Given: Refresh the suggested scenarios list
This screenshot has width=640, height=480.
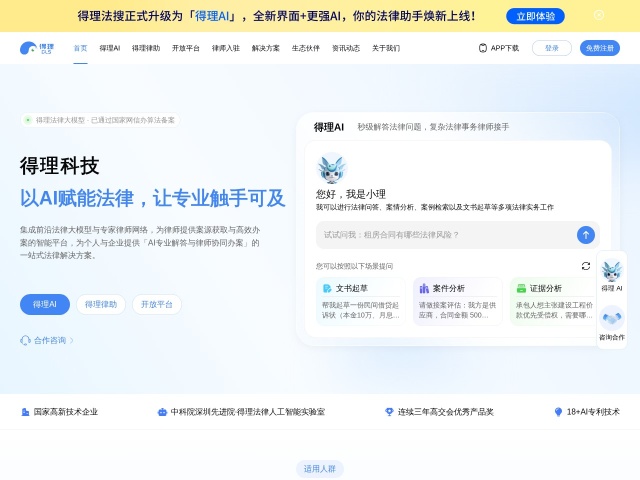Looking at the screenshot, I should (x=586, y=266).
